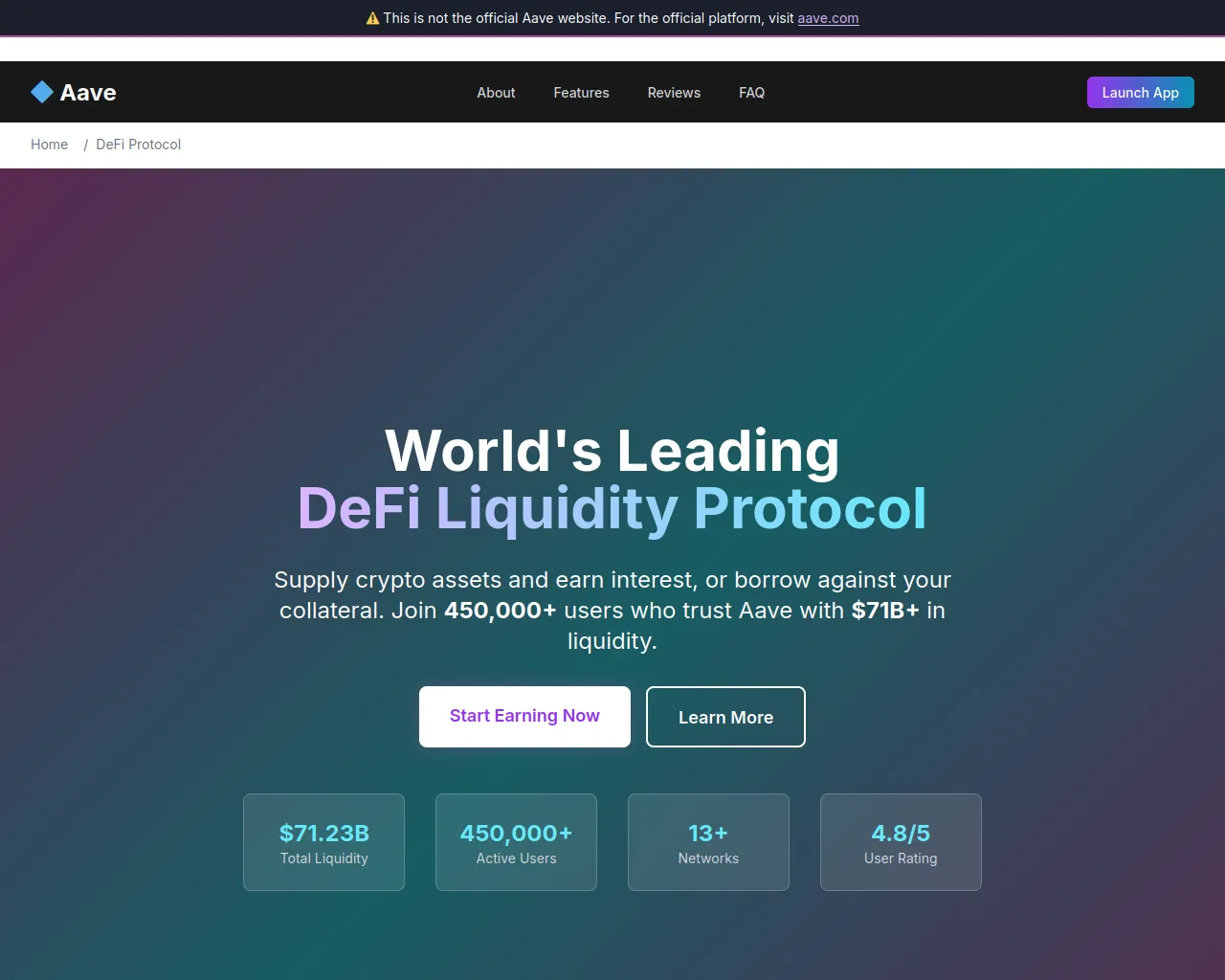Image resolution: width=1225 pixels, height=980 pixels.
Task: Open the About navigation item
Action: 496,93
